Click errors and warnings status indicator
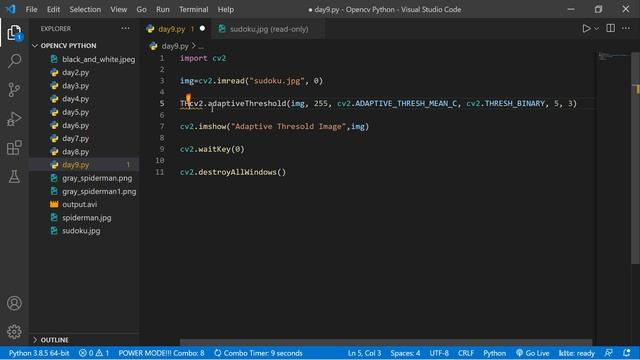The width and height of the screenshot is (640, 360). coord(94,353)
